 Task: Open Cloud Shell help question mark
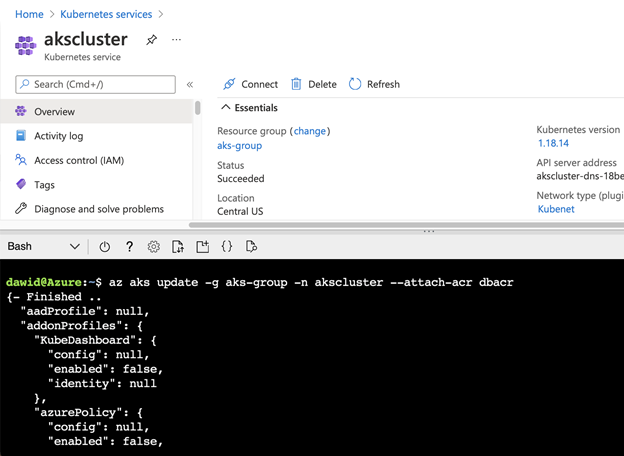click(129, 247)
